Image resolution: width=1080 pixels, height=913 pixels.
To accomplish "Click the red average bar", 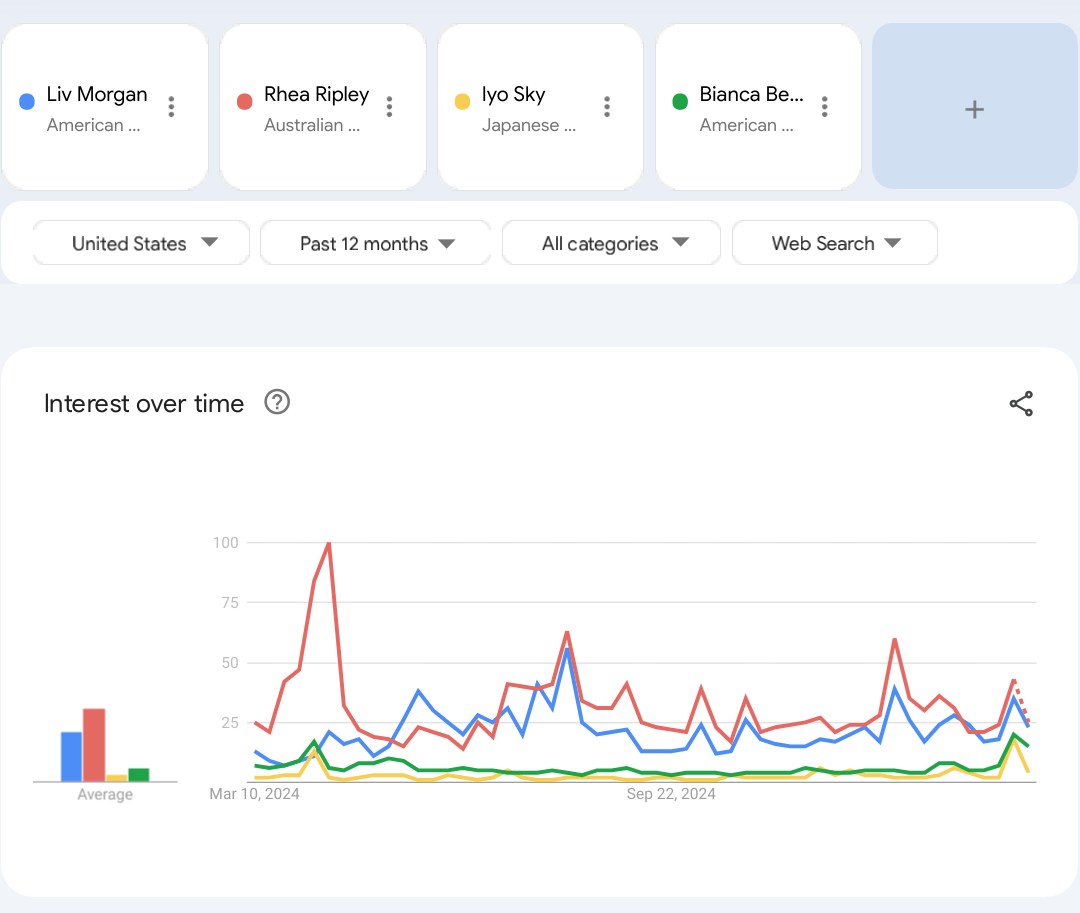I will coord(94,745).
